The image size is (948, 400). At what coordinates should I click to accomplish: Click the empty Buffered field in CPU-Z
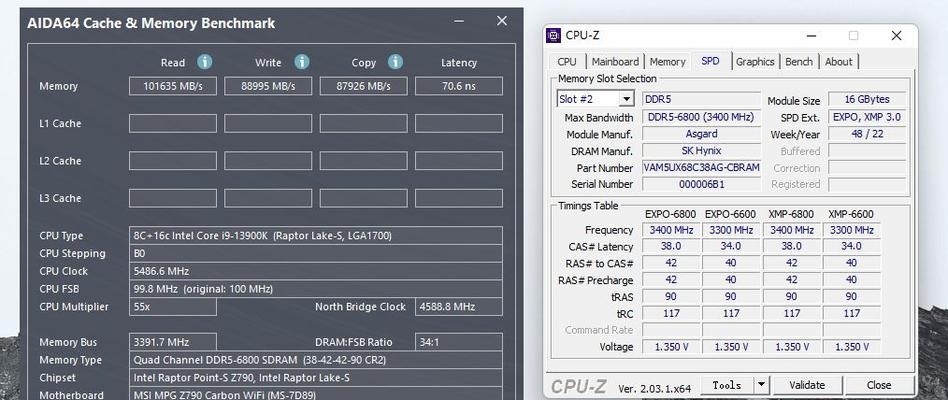tap(867, 151)
